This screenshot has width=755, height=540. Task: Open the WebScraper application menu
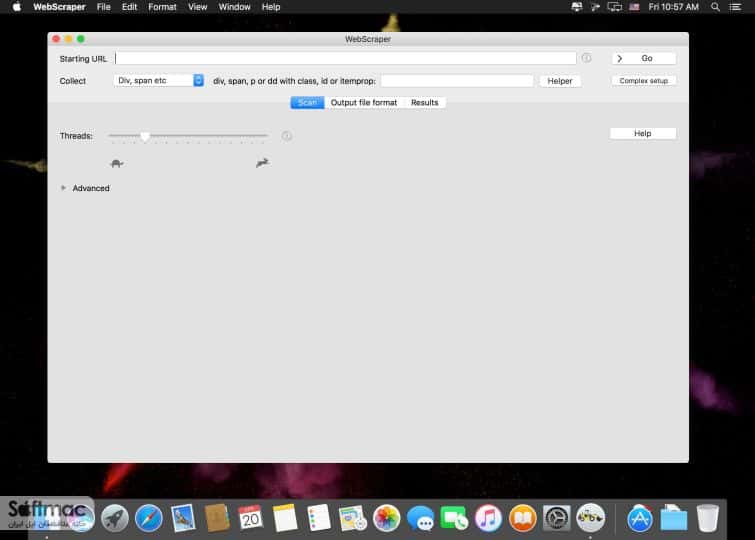59,7
